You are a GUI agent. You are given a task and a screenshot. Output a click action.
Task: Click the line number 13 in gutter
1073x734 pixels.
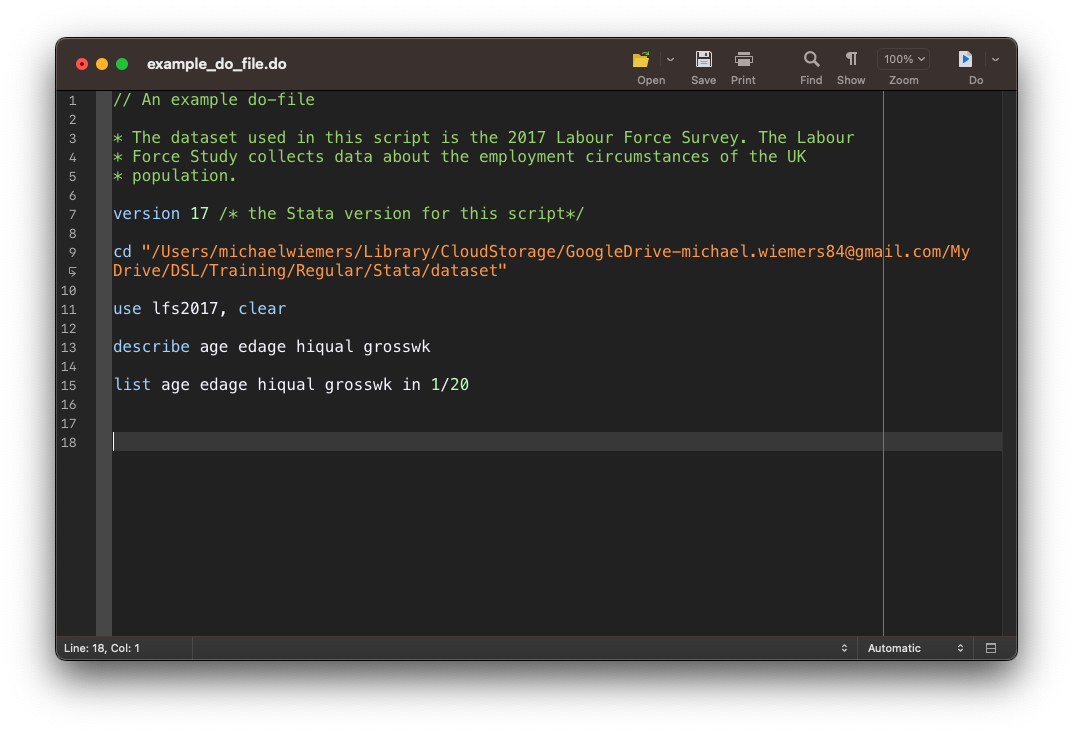tap(69, 347)
